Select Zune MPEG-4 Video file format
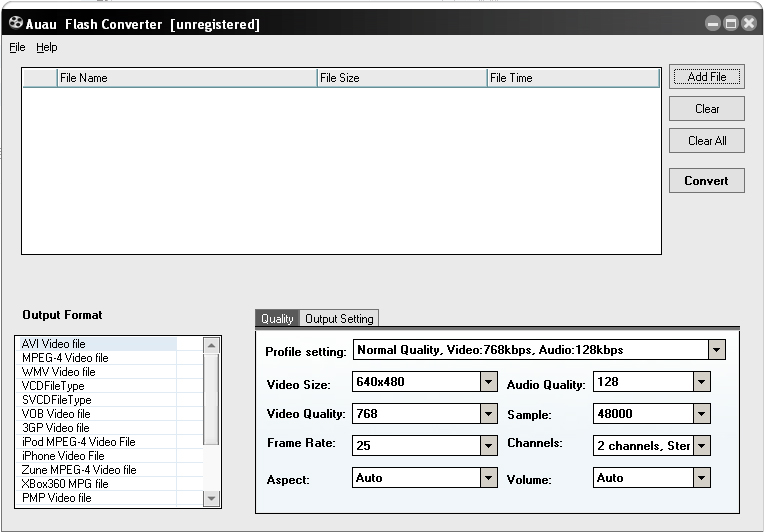Image resolution: width=764 pixels, height=532 pixels. tap(96, 470)
